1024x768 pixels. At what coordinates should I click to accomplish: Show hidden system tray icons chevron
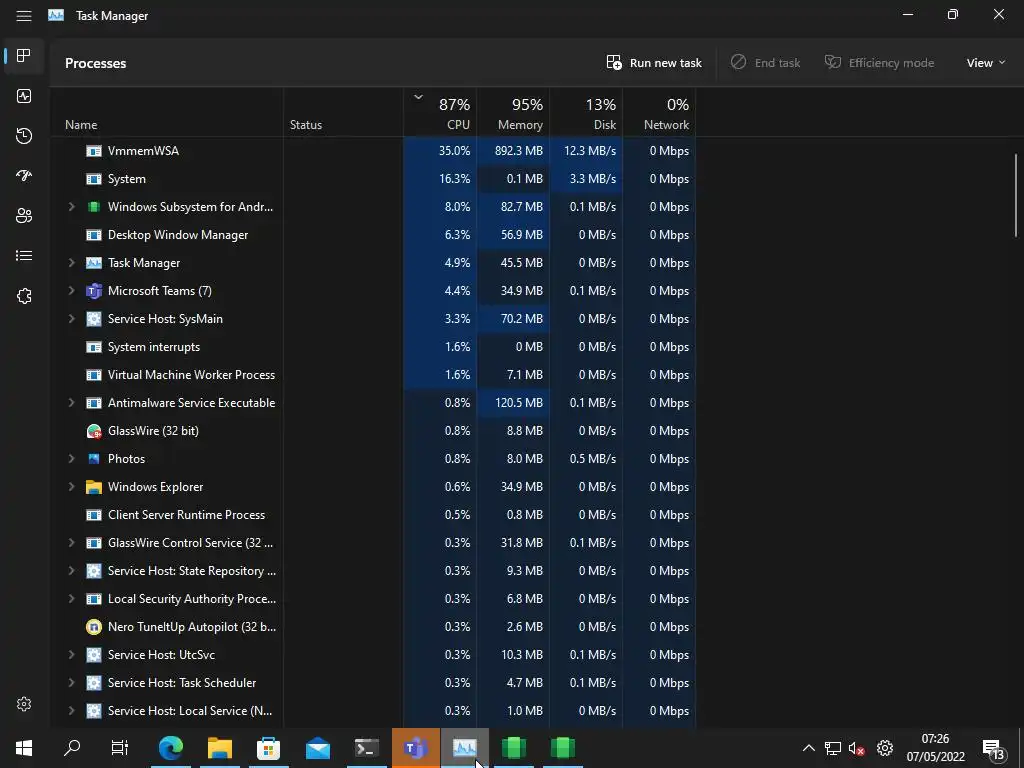pyautogui.click(x=808, y=748)
